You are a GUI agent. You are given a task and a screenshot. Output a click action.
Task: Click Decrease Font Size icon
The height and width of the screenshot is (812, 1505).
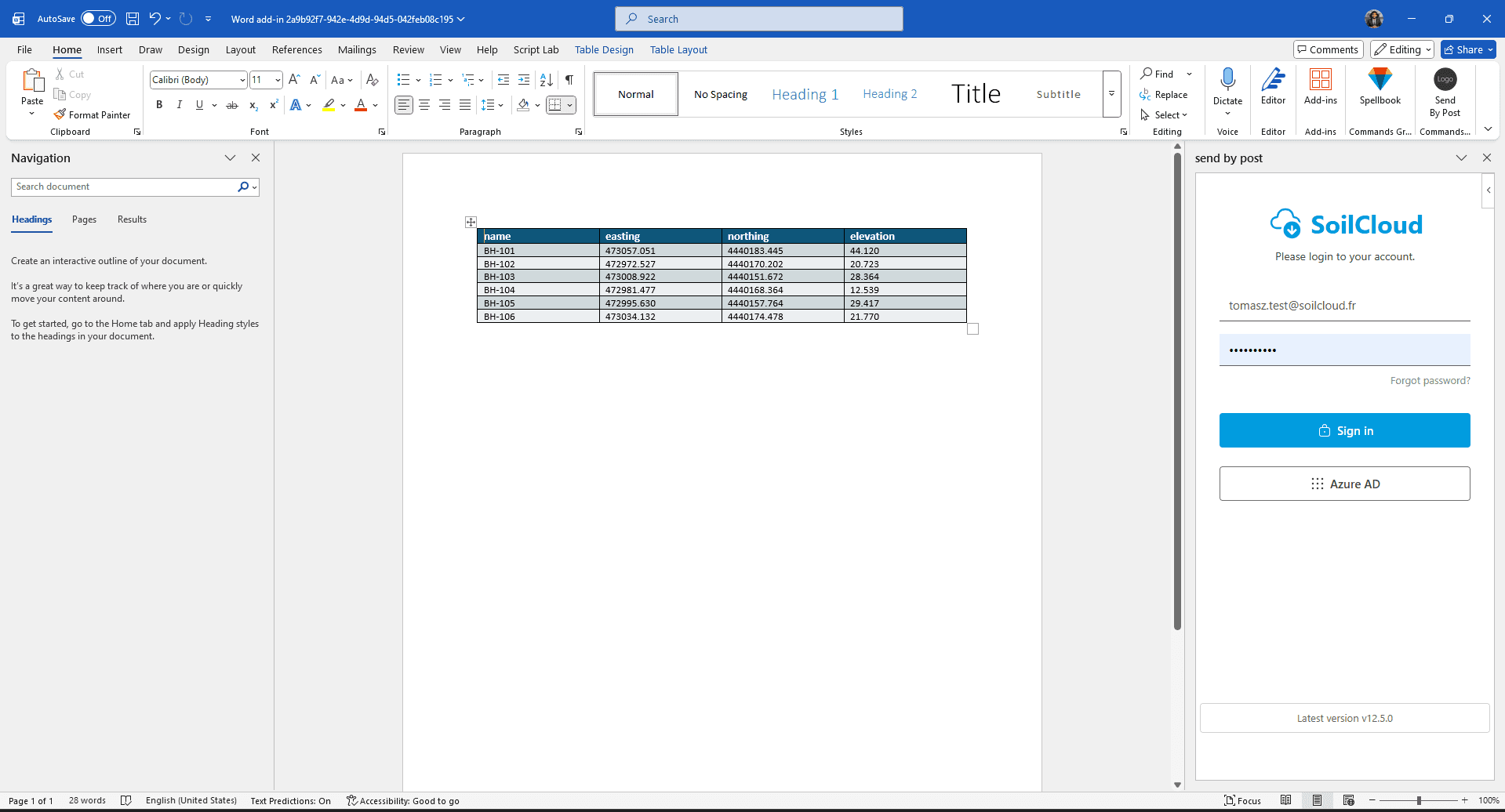pyautogui.click(x=314, y=80)
